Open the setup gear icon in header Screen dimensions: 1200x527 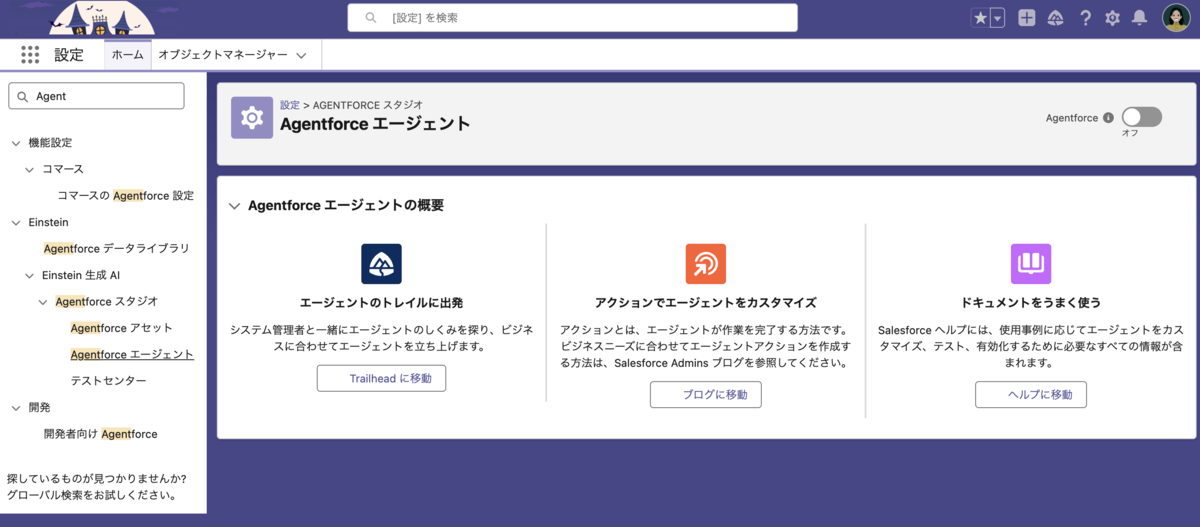coord(1112,18)
